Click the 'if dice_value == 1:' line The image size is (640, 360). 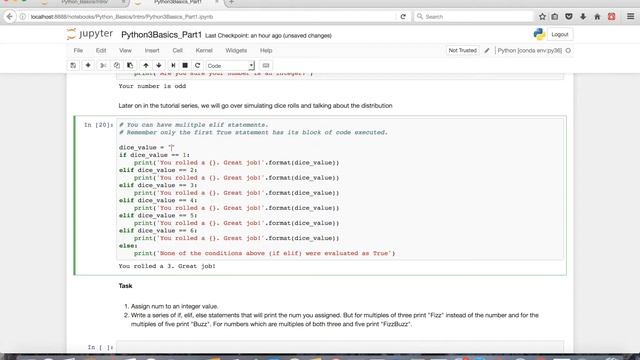tap(154, 155)
